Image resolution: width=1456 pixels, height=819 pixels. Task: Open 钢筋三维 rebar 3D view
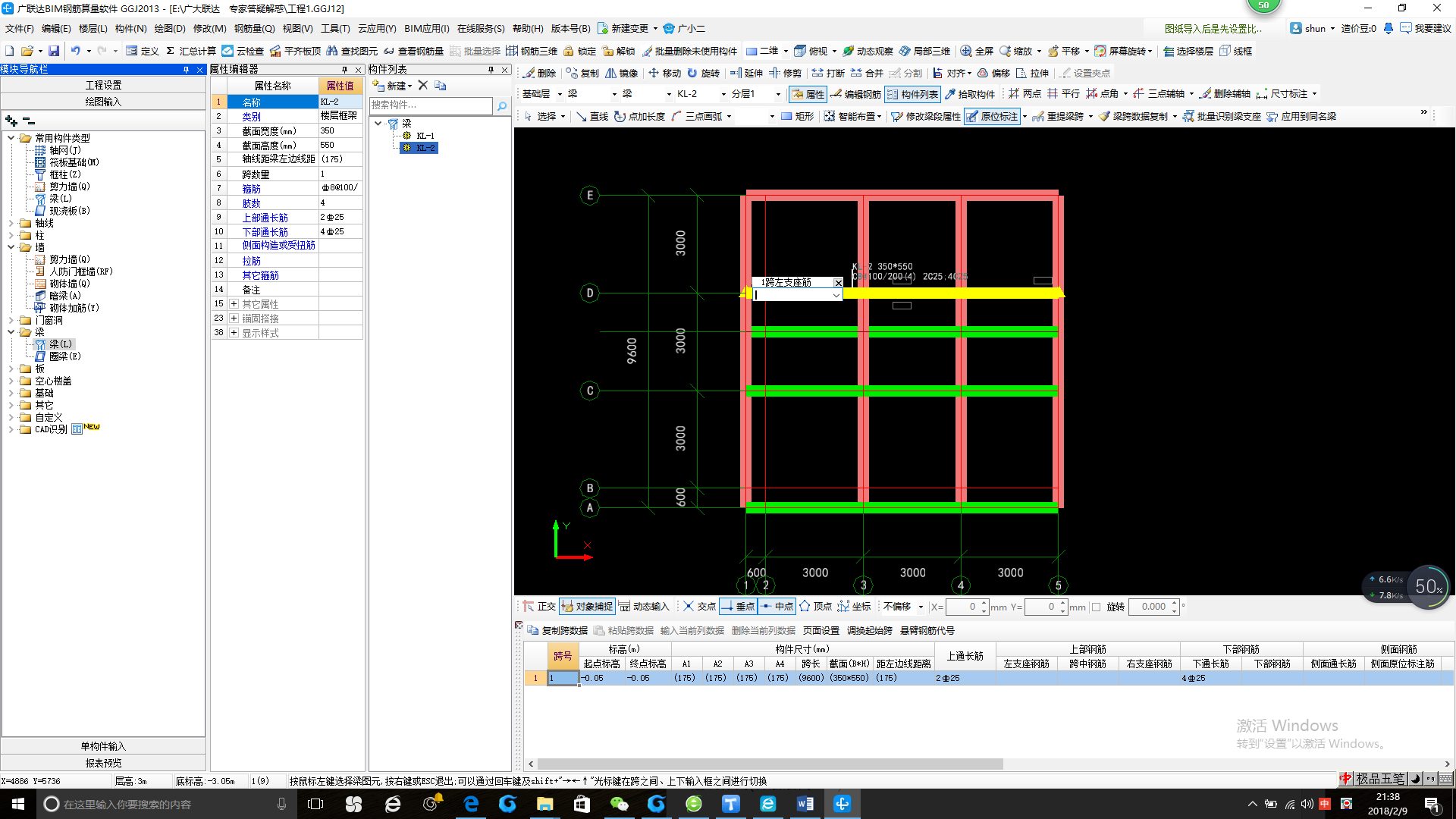(532, 51)
